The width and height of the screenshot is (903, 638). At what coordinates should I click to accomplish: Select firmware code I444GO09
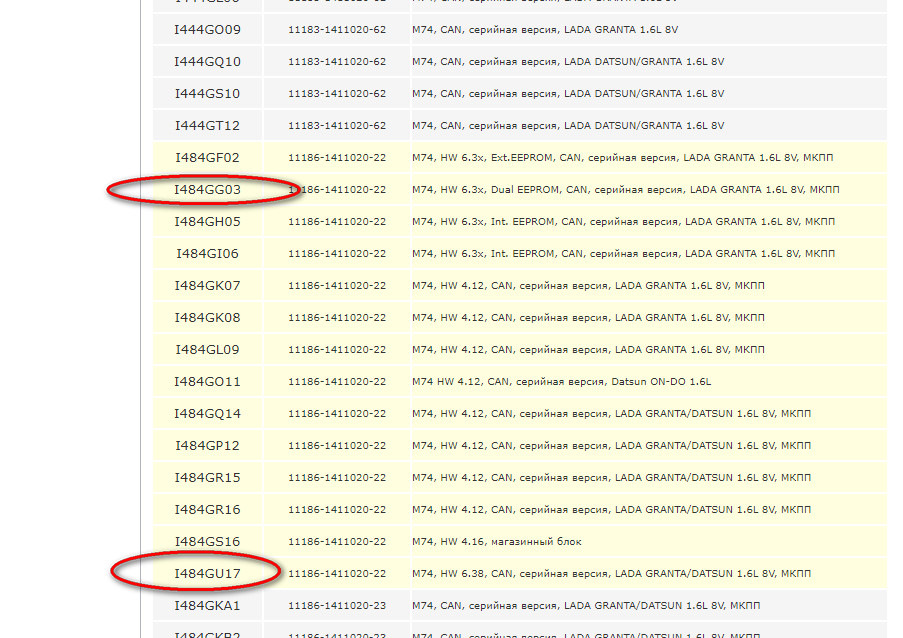click(207, 30)
